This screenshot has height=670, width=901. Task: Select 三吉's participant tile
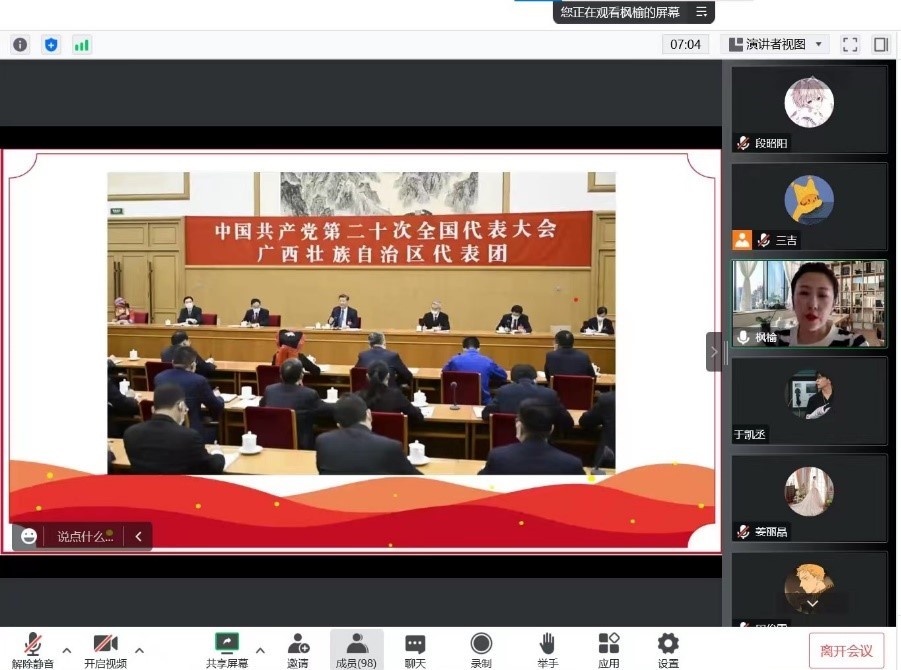coord(809,206)
